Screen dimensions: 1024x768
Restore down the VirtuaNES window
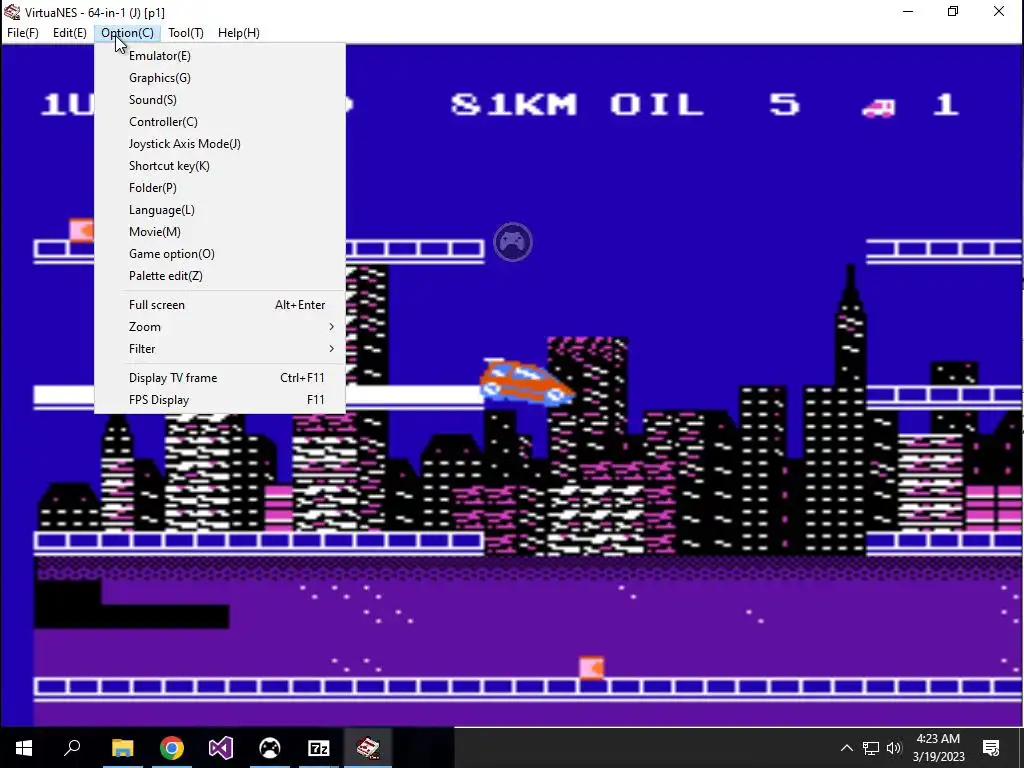click(953, 12)
